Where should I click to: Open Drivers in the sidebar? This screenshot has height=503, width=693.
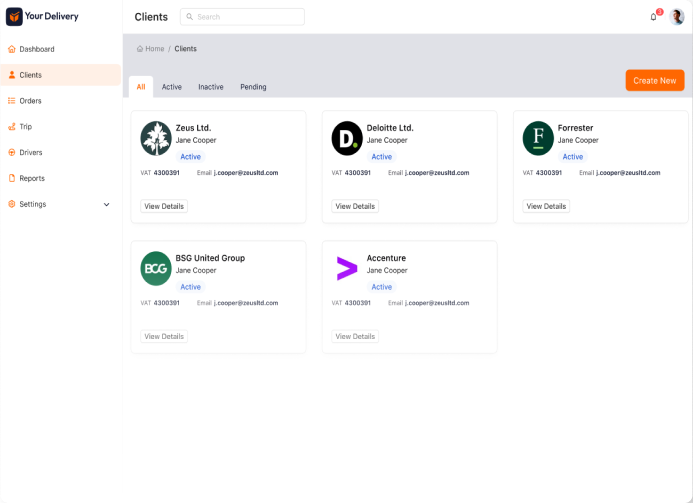[61, 152]
